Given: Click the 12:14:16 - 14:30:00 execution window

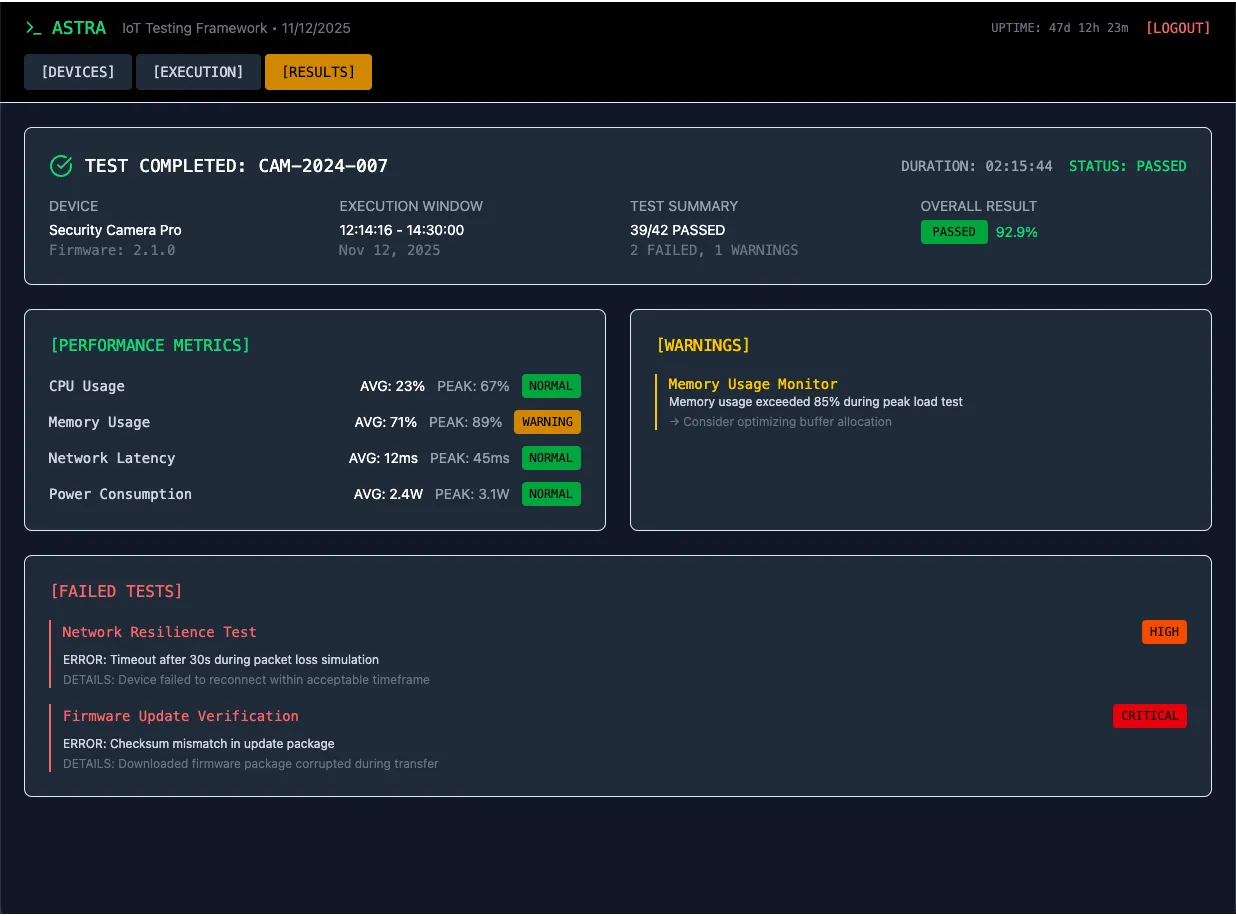Looking at the screenshot, I should (x=402, y=230).
